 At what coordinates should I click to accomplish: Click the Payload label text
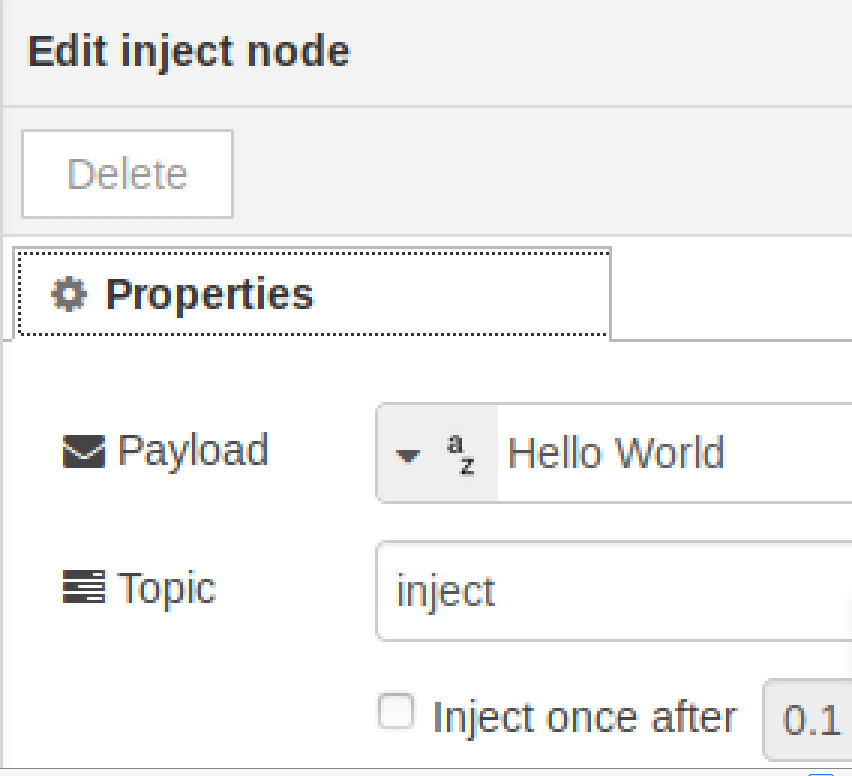click(193, 451)
